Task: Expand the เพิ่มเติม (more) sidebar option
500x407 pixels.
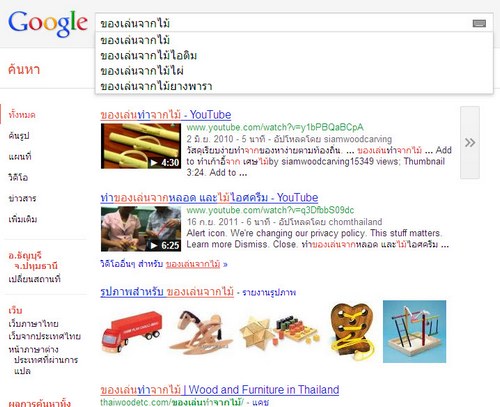Action: point(23,219)
